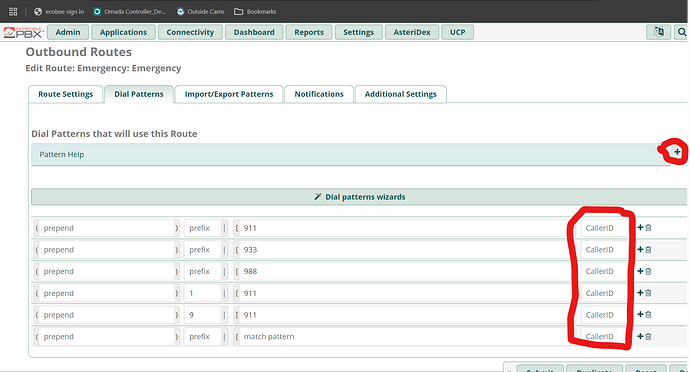This screenshot has height=372, width=690.
Task: Go to the Import/Export Patterns tab
Action: point(229,94)
